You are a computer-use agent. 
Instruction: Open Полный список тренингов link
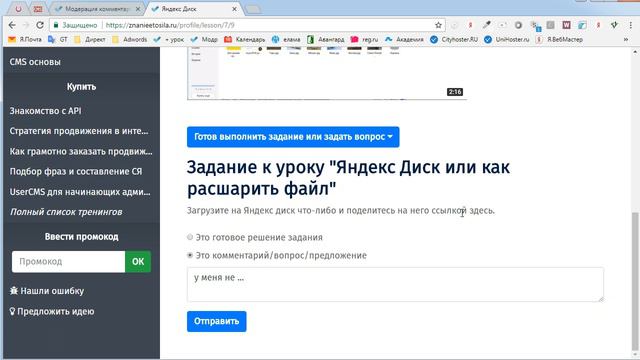coord(66,212)
